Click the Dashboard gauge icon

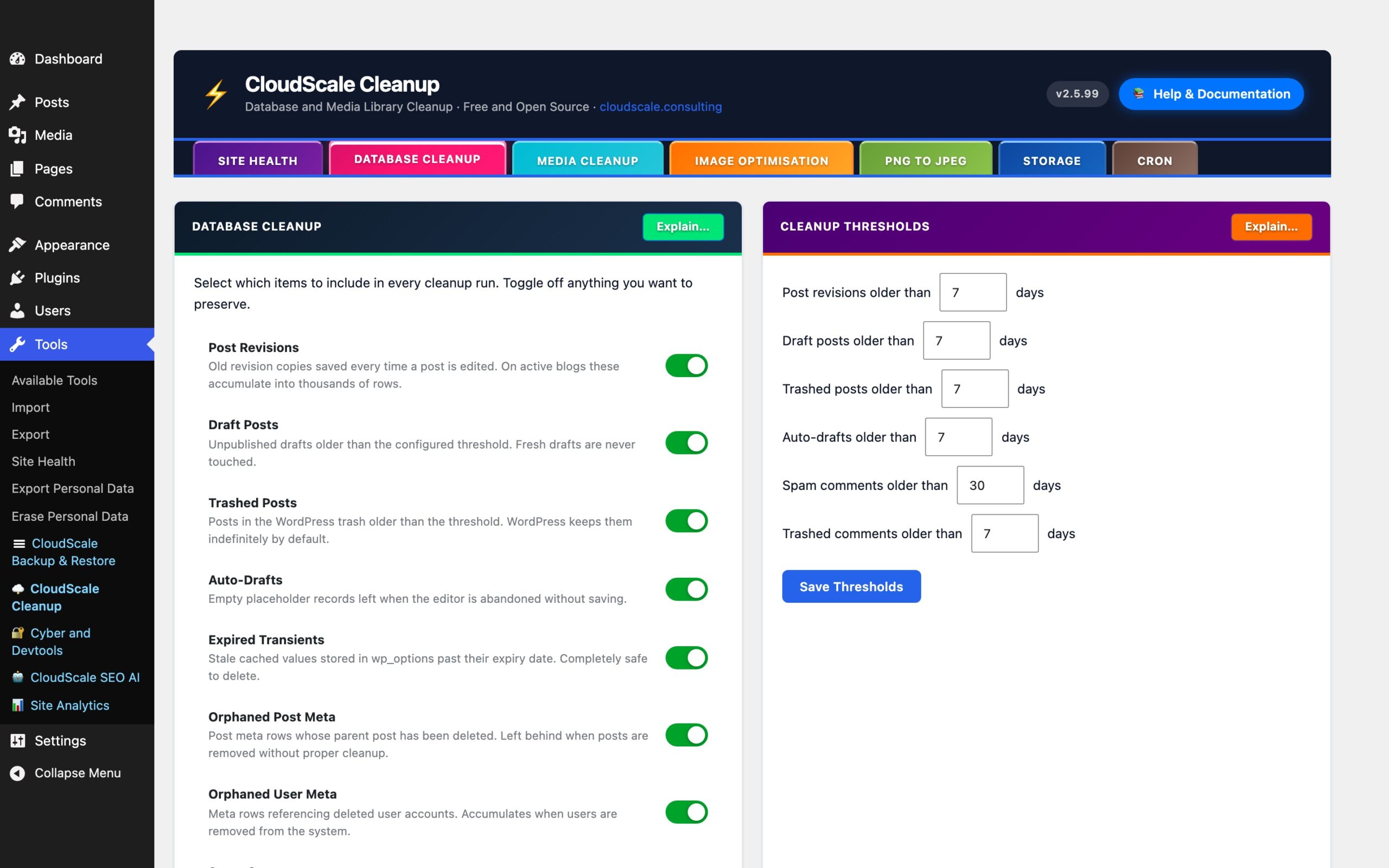click(17, 59)
